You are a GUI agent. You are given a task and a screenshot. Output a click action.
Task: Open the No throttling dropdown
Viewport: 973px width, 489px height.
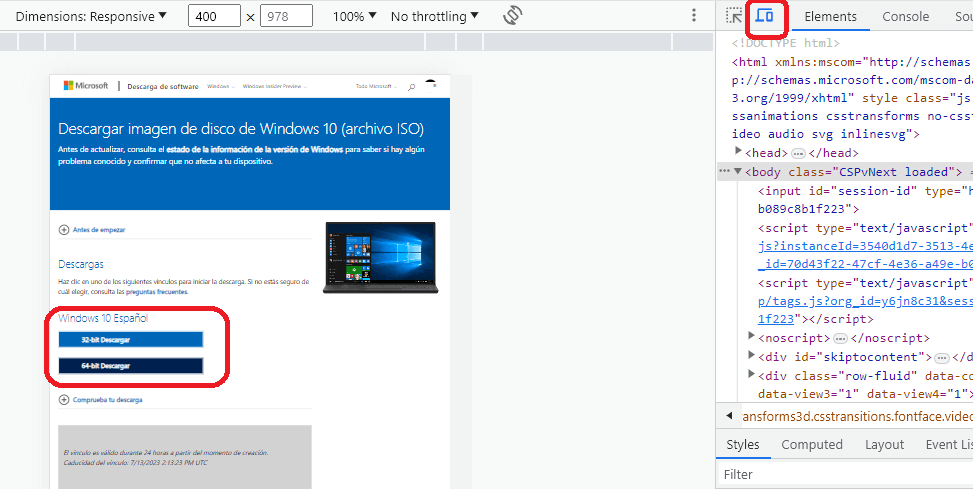pos(434,16)
